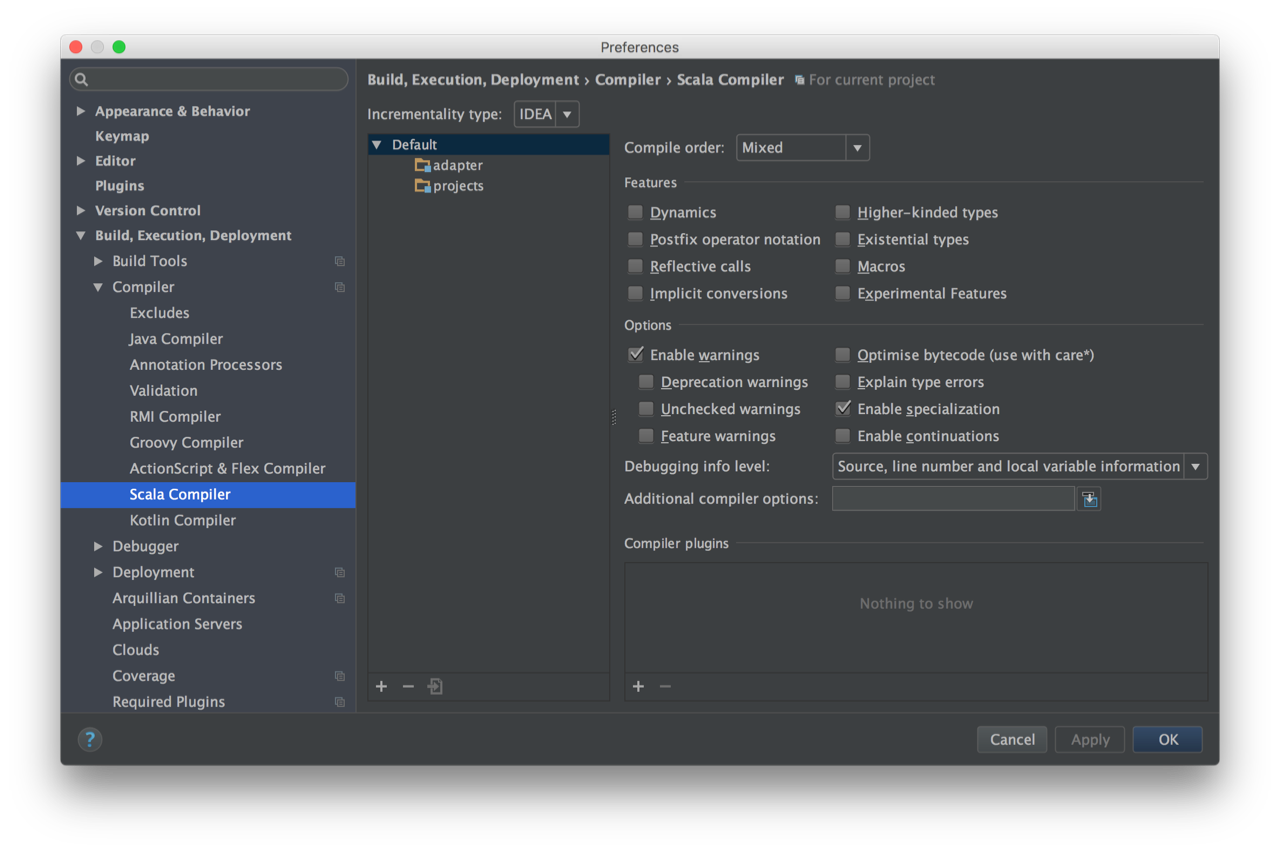Add a new compiler profile with plus icon

[381, 686]
